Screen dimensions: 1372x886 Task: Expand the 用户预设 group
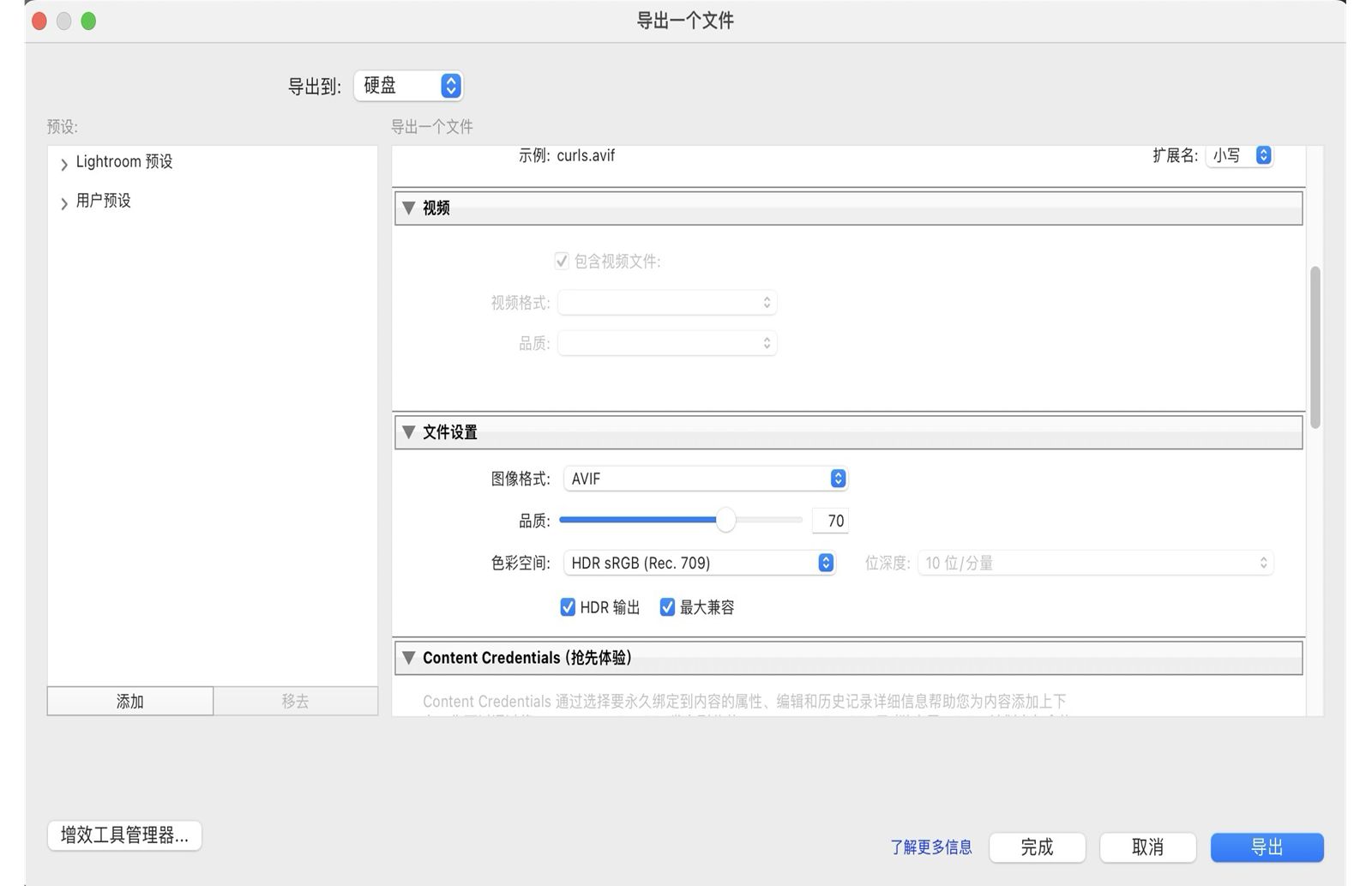pyautogui.click(x=63, y=202)
